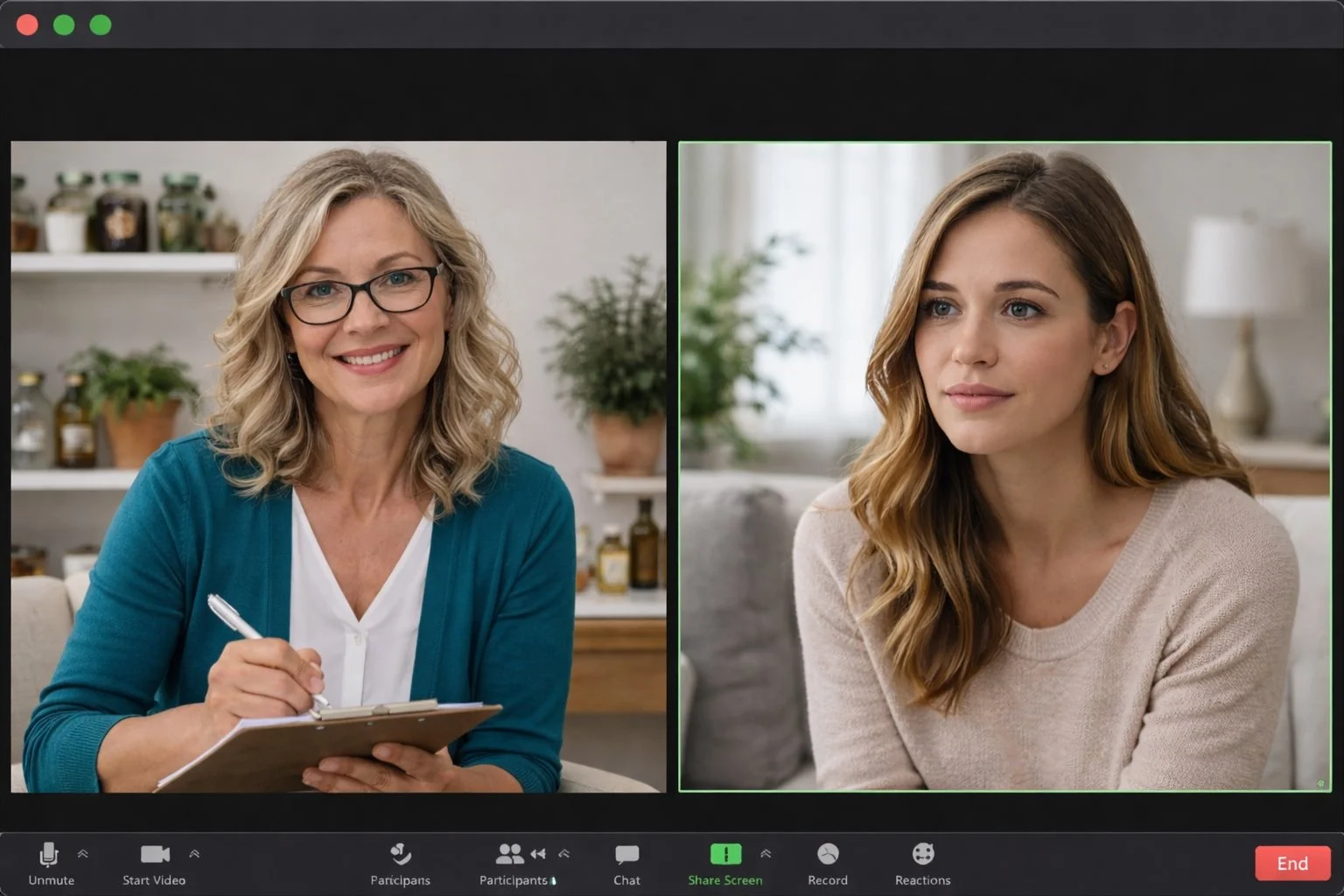Toggle screen sharing off
Screen dimensions: 1344x896
click(x=725, y=855)
